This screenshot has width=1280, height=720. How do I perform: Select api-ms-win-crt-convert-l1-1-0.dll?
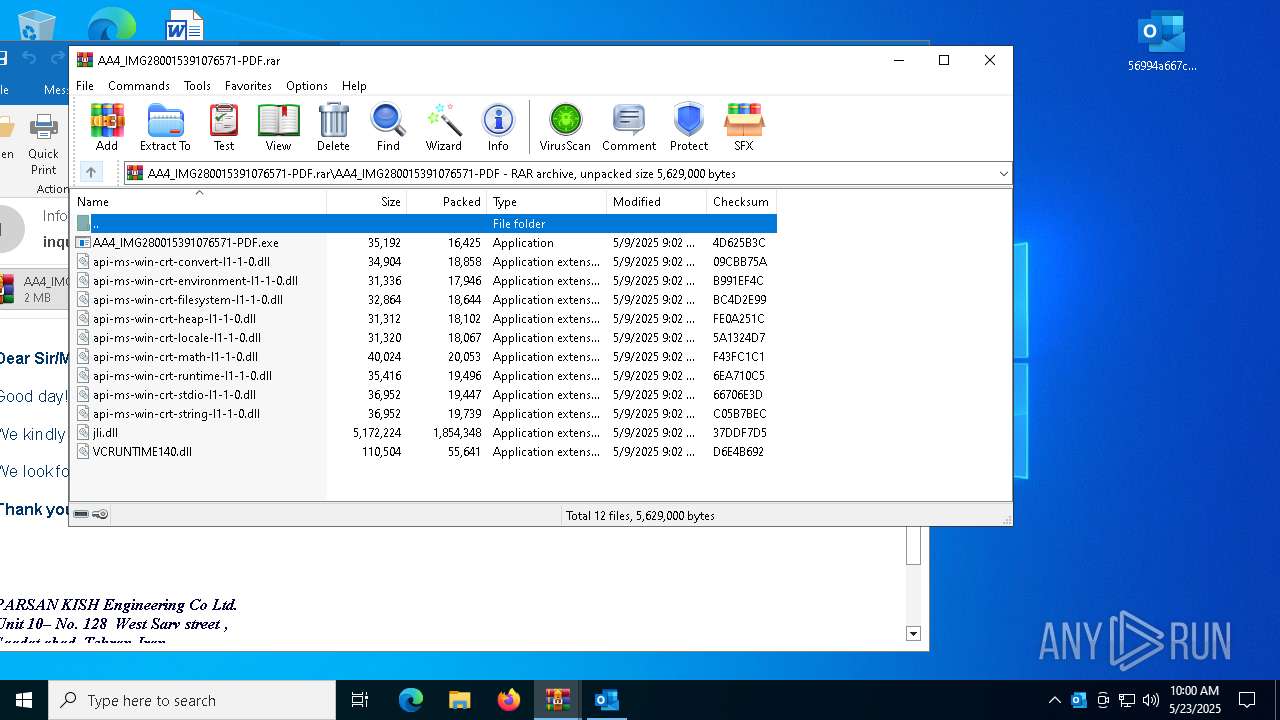click(424, 262)
